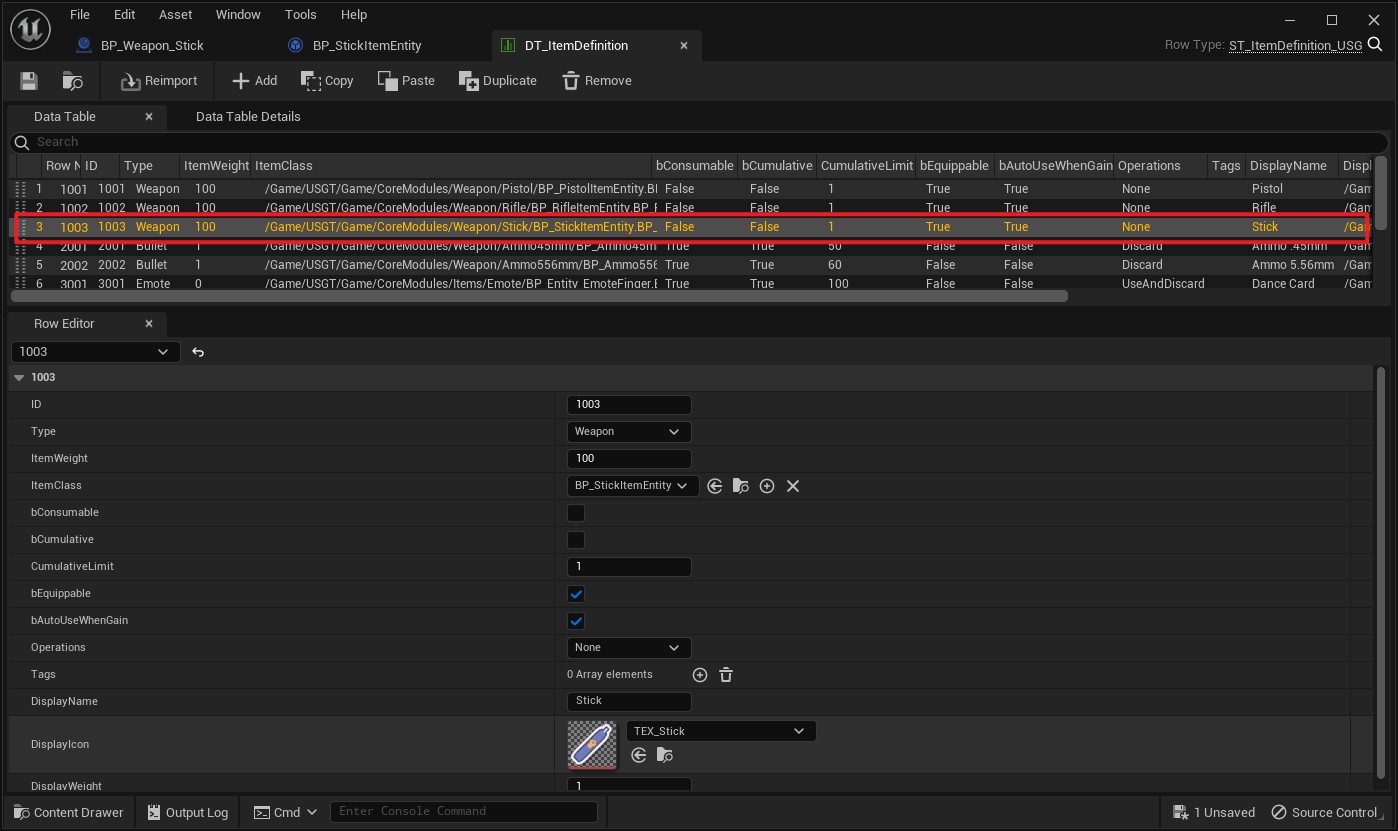Screen dimensions: 1398x831
Task: Create new ItemClass with plus icon
Action: (767, 486)
